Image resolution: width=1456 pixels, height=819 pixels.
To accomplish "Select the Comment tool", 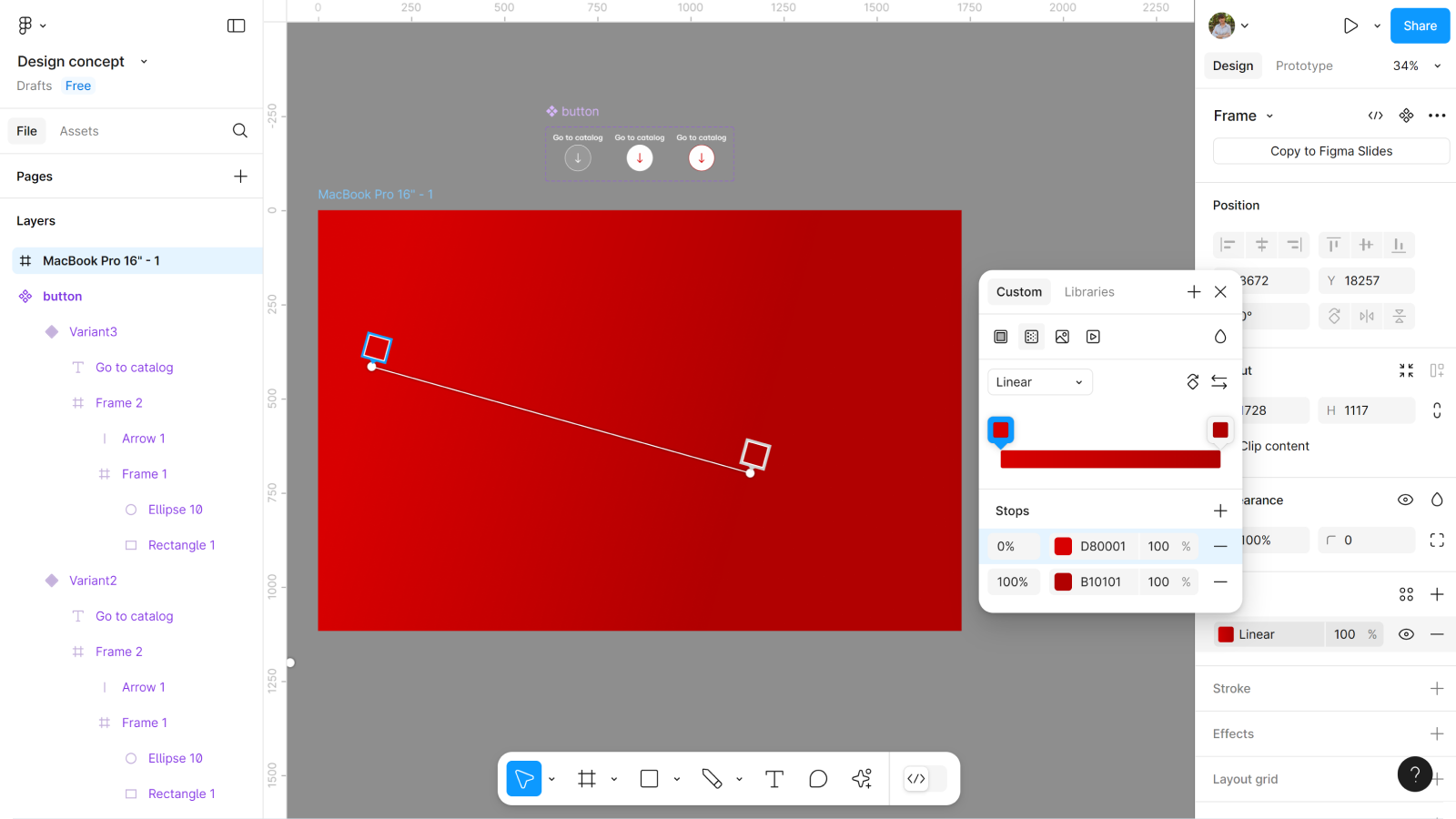I will (818, 779).
